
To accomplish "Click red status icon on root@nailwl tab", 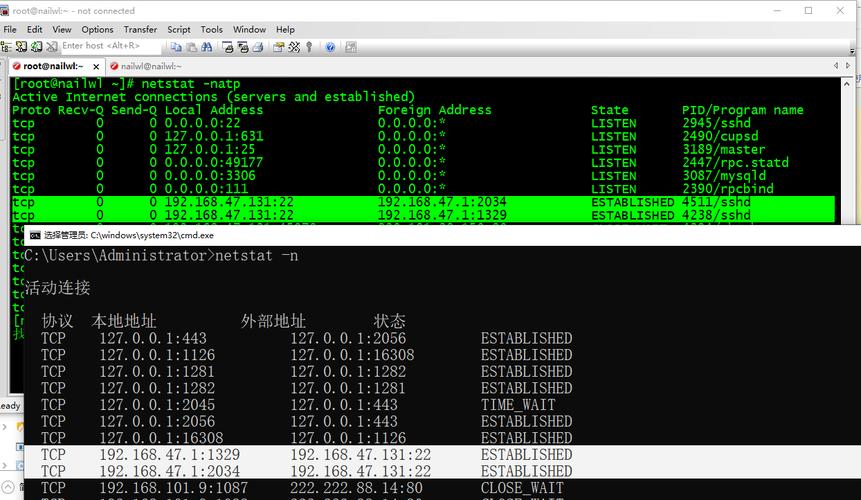I will pyautogui.click(x=16, y=66).
